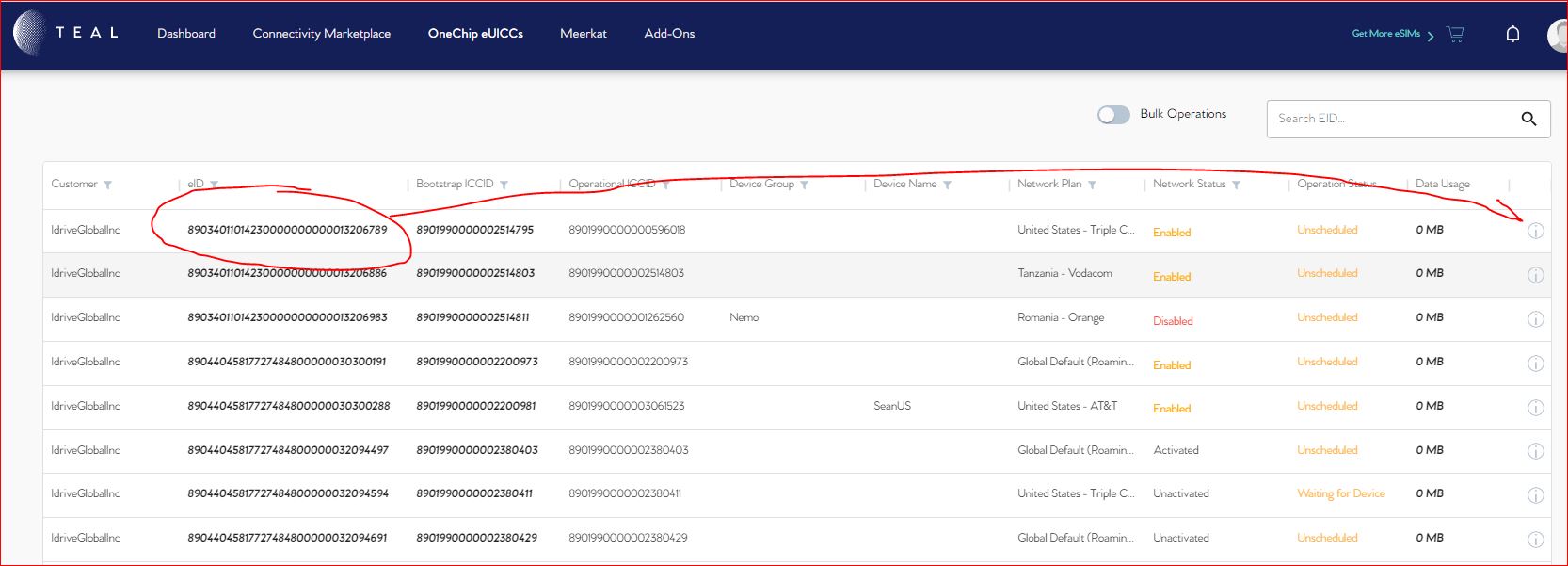Click device name SeanUS

[x=892, y=406]
